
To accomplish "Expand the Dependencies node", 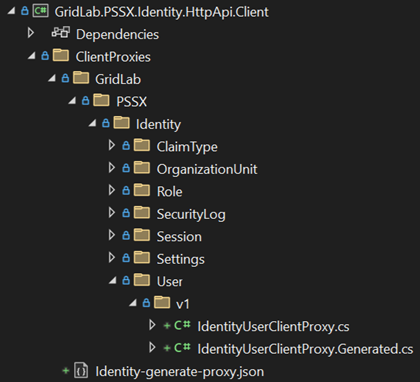I will tap(31, 33).
